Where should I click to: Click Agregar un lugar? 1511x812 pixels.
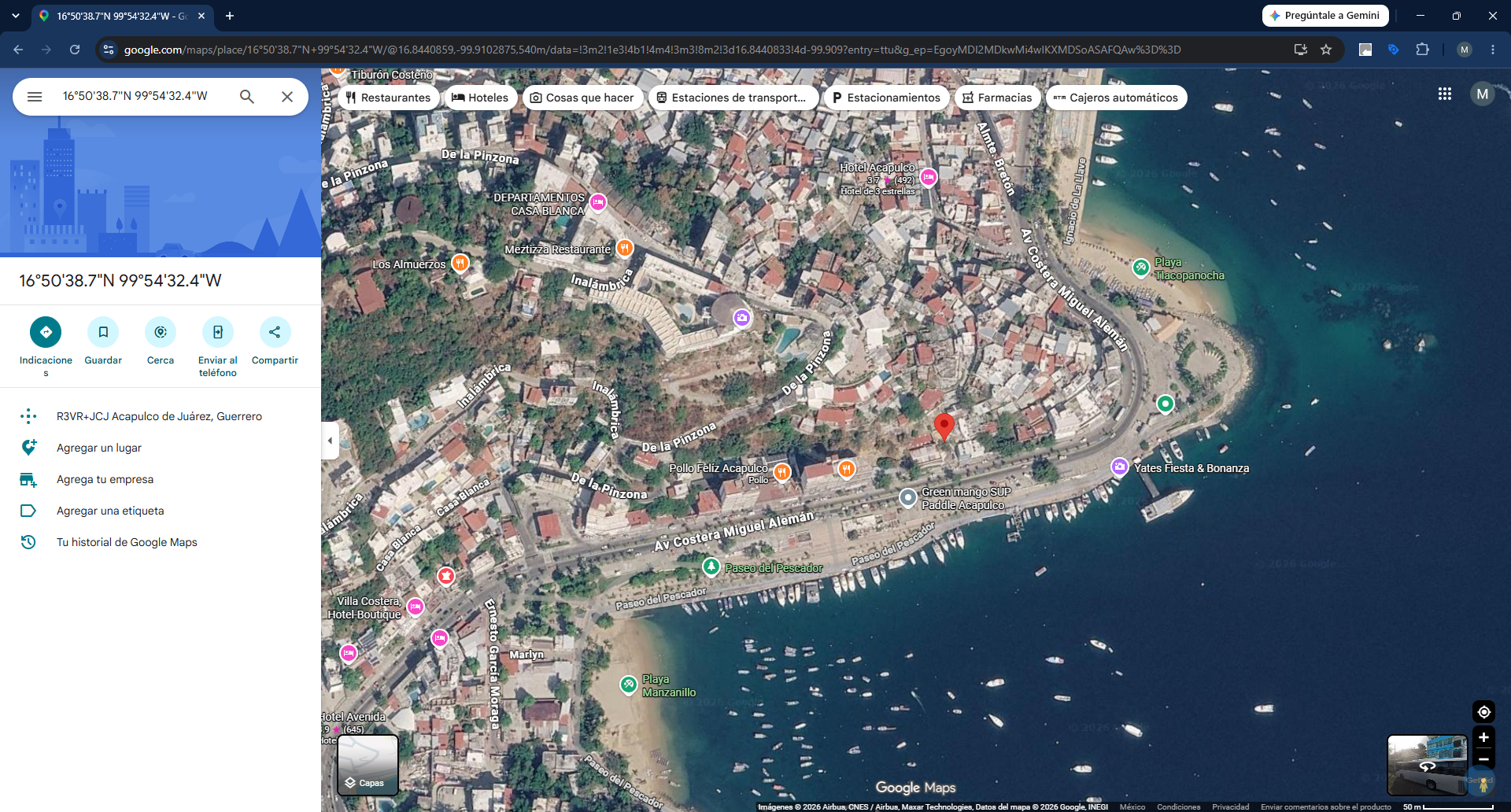pos(161,448)
